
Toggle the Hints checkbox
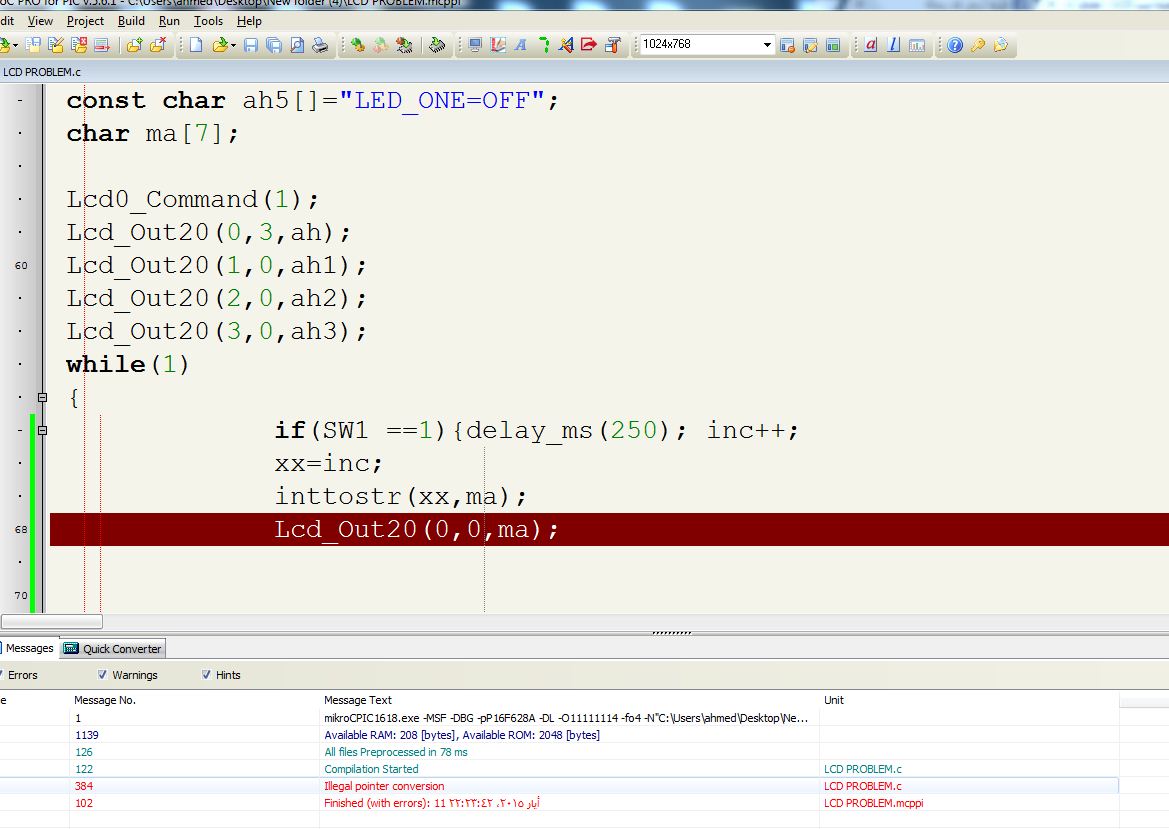[206, 675]
